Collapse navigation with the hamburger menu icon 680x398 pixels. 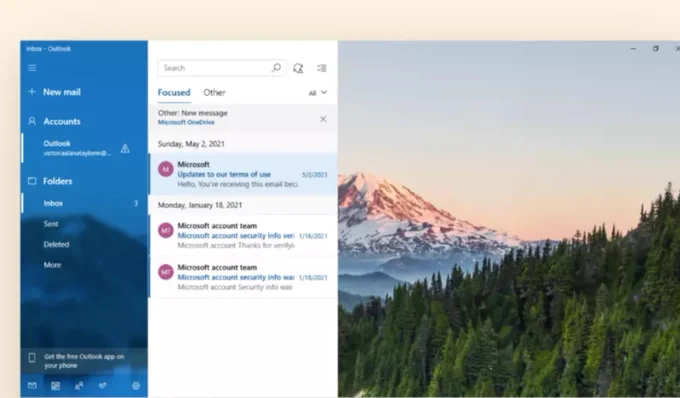point(32,68)
